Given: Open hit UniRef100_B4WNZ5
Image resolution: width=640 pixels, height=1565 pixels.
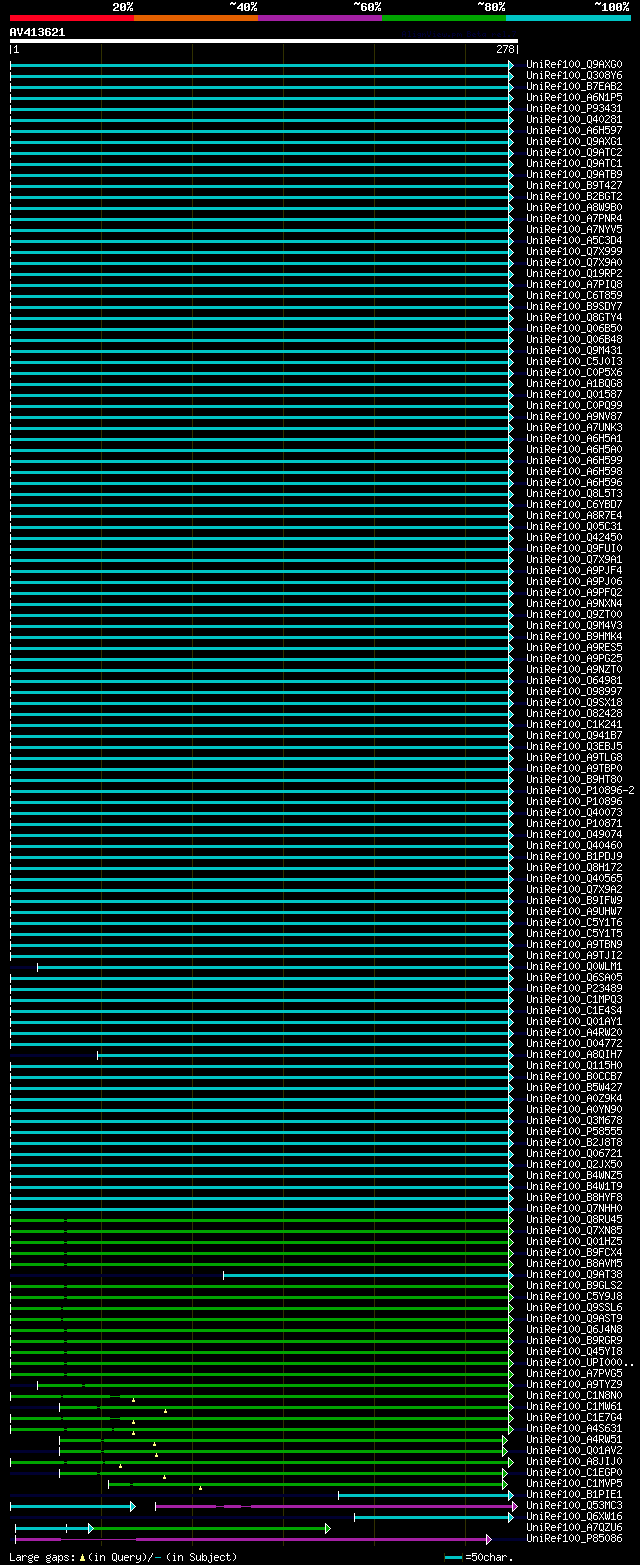Looking at the screenshot, I should (x=574, y=1175).
